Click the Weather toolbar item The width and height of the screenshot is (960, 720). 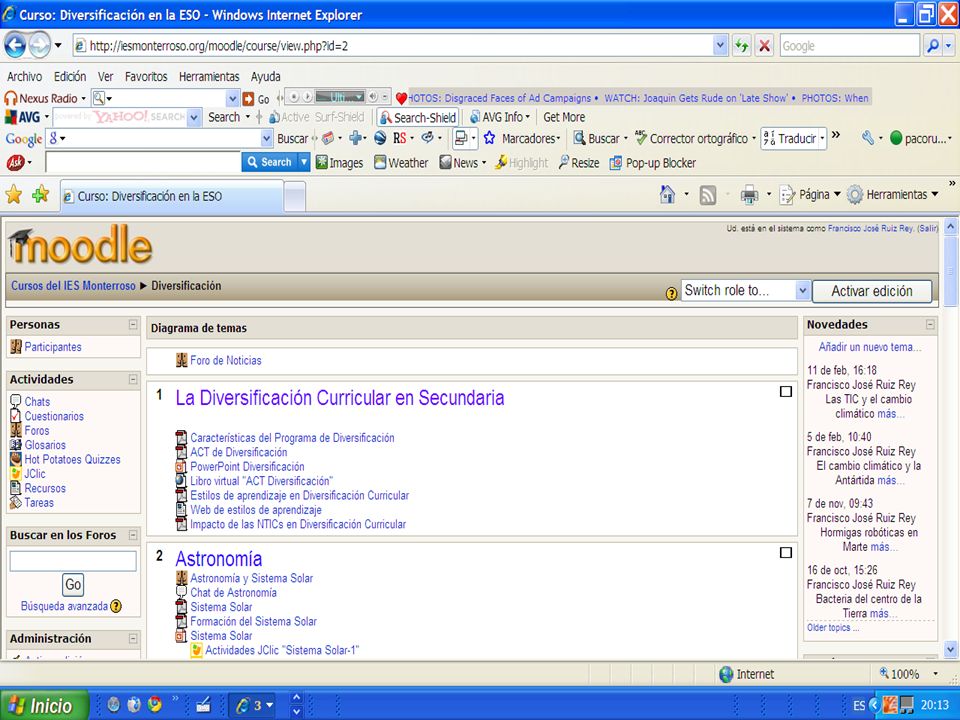pos(401,163)
